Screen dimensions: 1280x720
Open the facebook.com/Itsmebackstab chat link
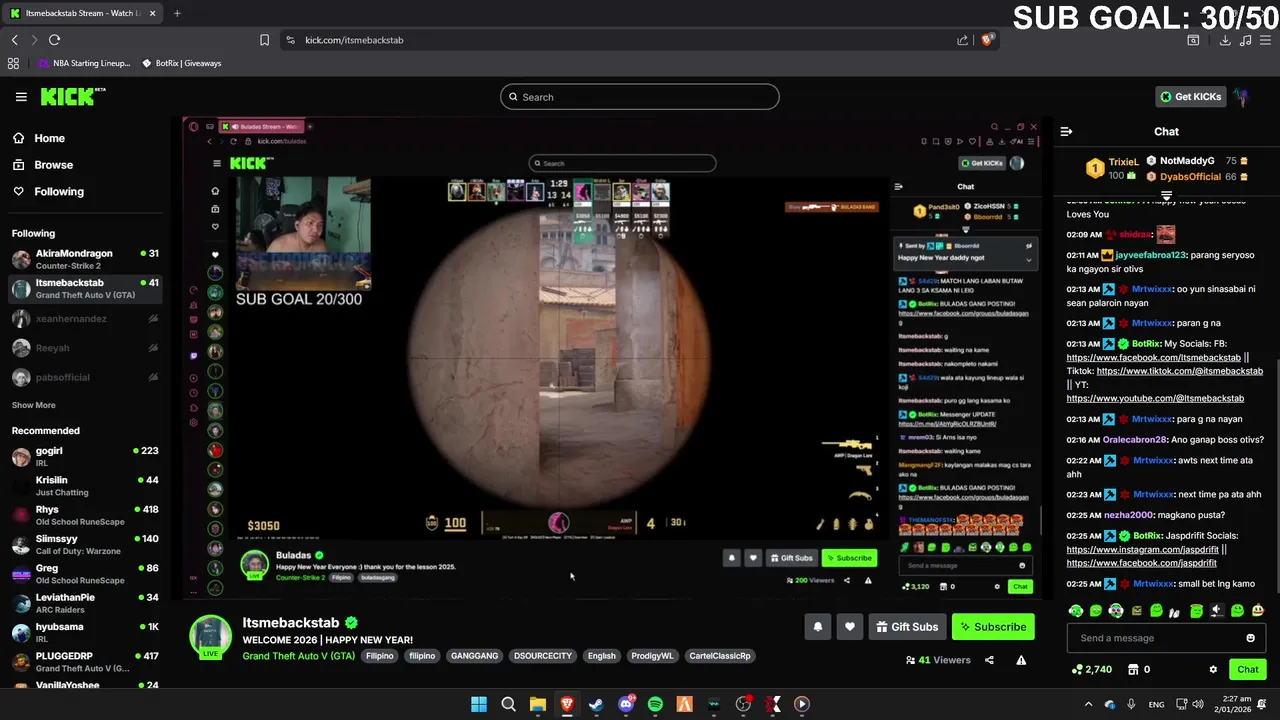(1153, 357)
